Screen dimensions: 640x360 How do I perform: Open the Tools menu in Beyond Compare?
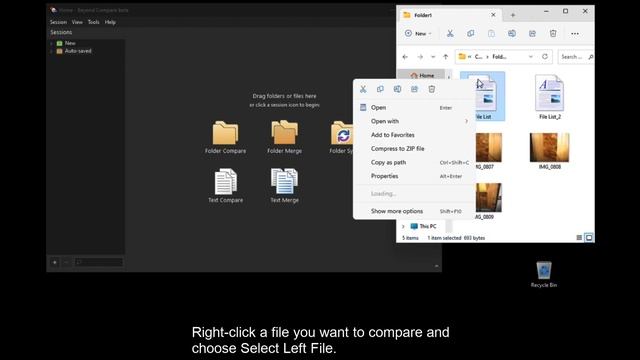pos(93,22)
